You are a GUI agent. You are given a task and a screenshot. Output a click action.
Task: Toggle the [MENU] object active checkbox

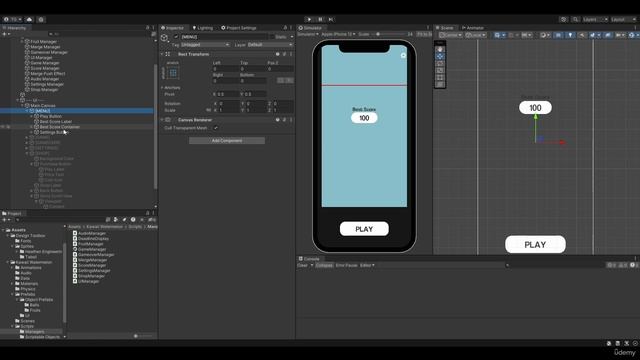tap(176, 37)
